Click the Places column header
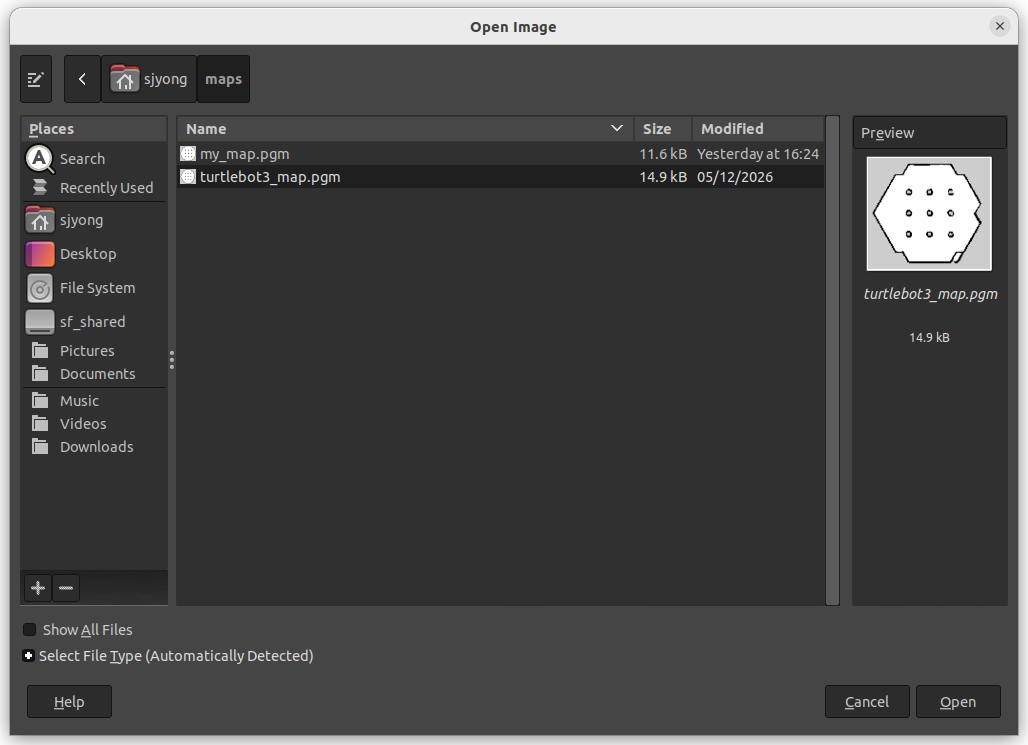Viewport: 1028px width, 745px height. point(94,129)
